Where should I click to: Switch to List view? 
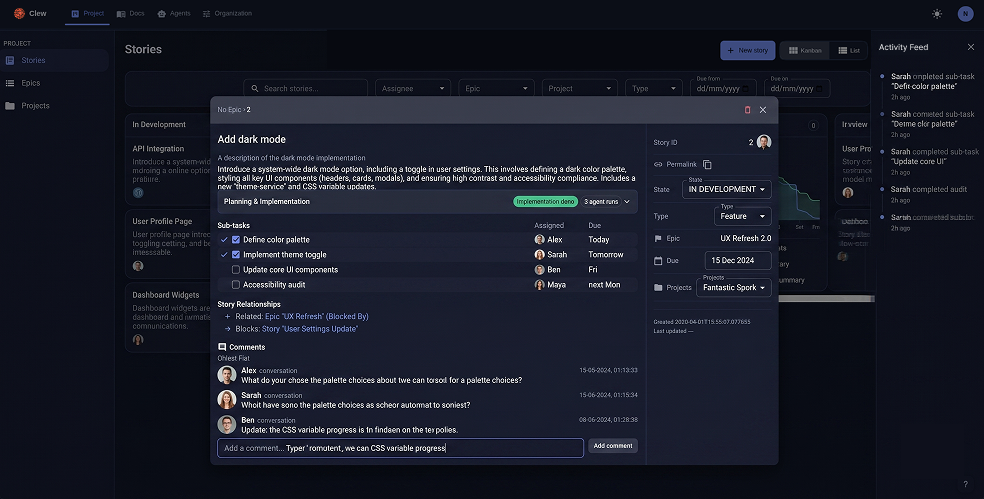pos(848,50)
